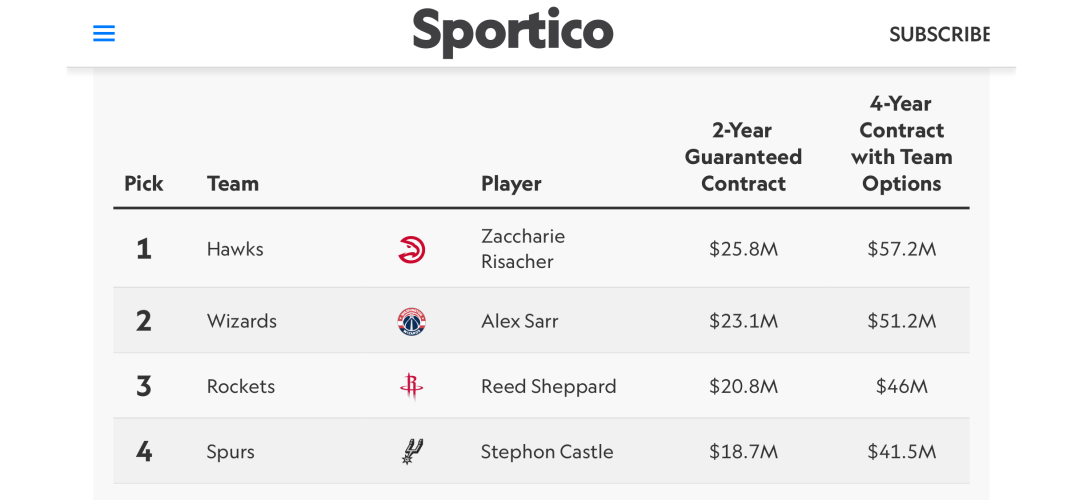The width and height of the screenshot is (1083, 500).
Task: Click the Houston Rockets team logo
Action: pyautogui.click(x=412, y=387)
